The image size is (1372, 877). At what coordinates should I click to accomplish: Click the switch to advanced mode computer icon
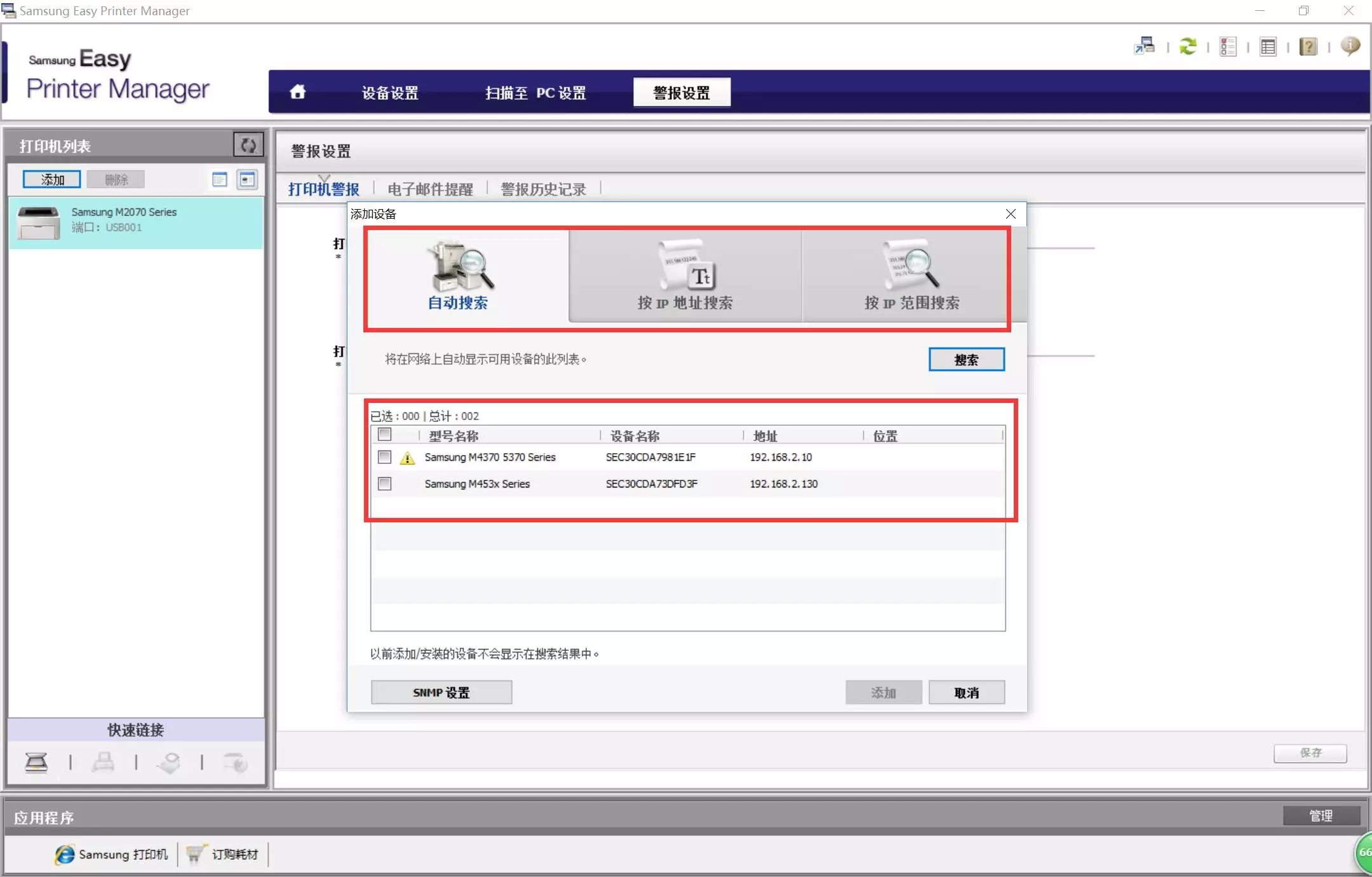(x=1145, y=46)
